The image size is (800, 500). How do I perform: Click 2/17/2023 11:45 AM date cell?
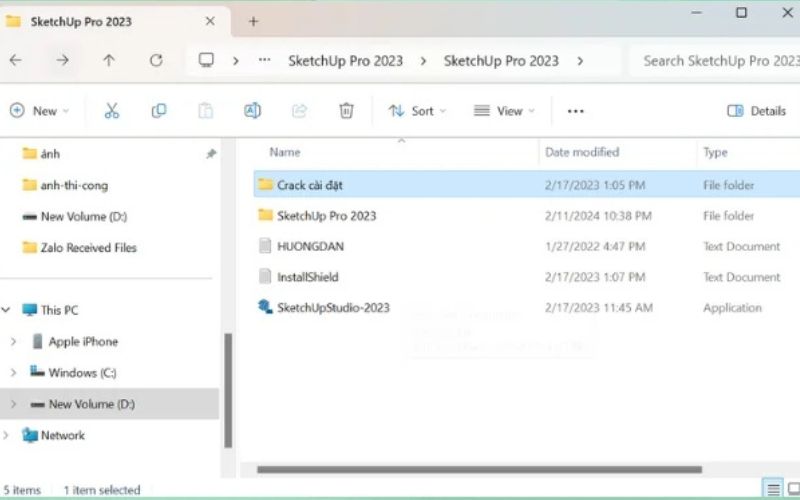598,308
